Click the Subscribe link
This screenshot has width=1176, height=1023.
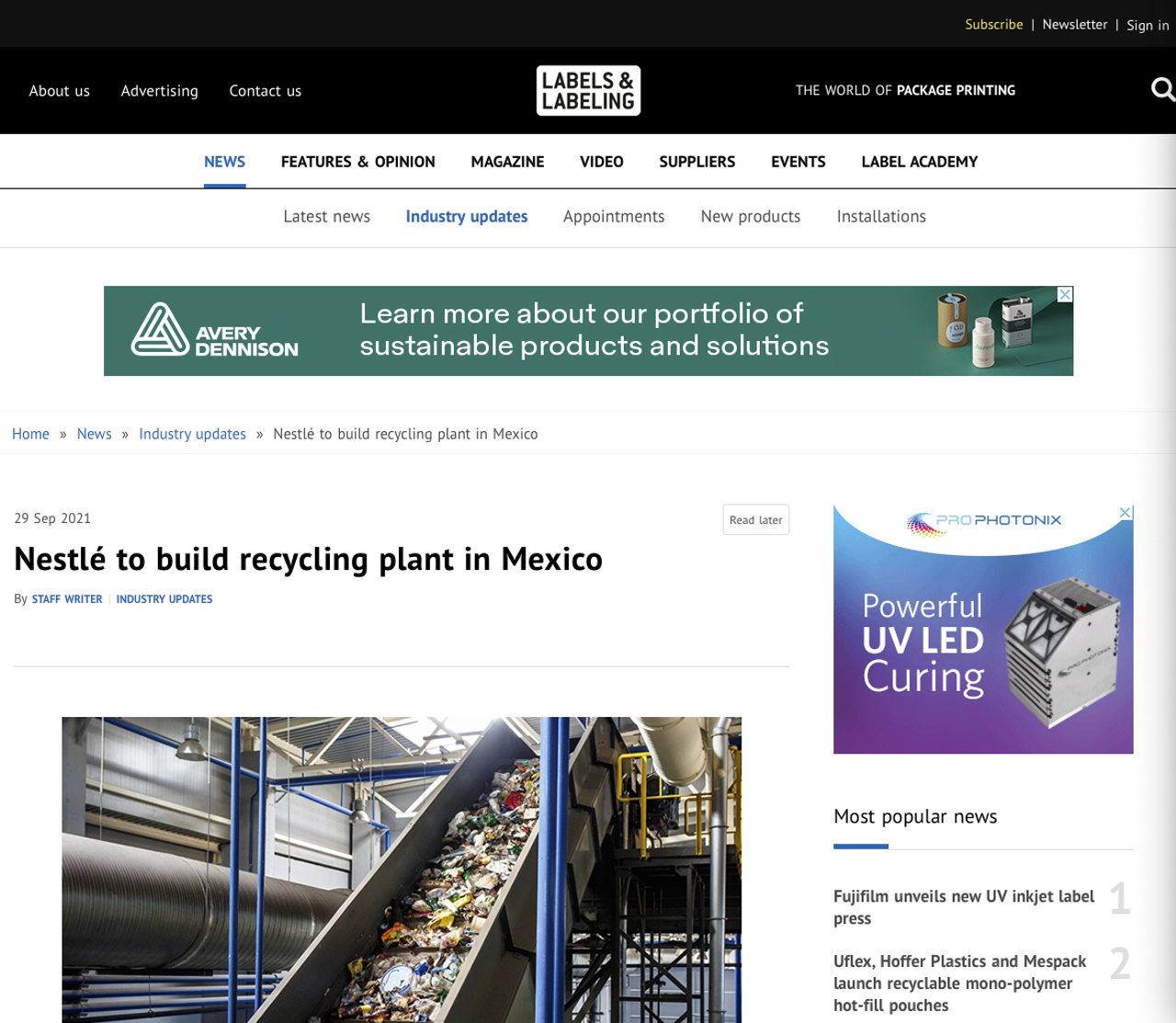(993, 25)
